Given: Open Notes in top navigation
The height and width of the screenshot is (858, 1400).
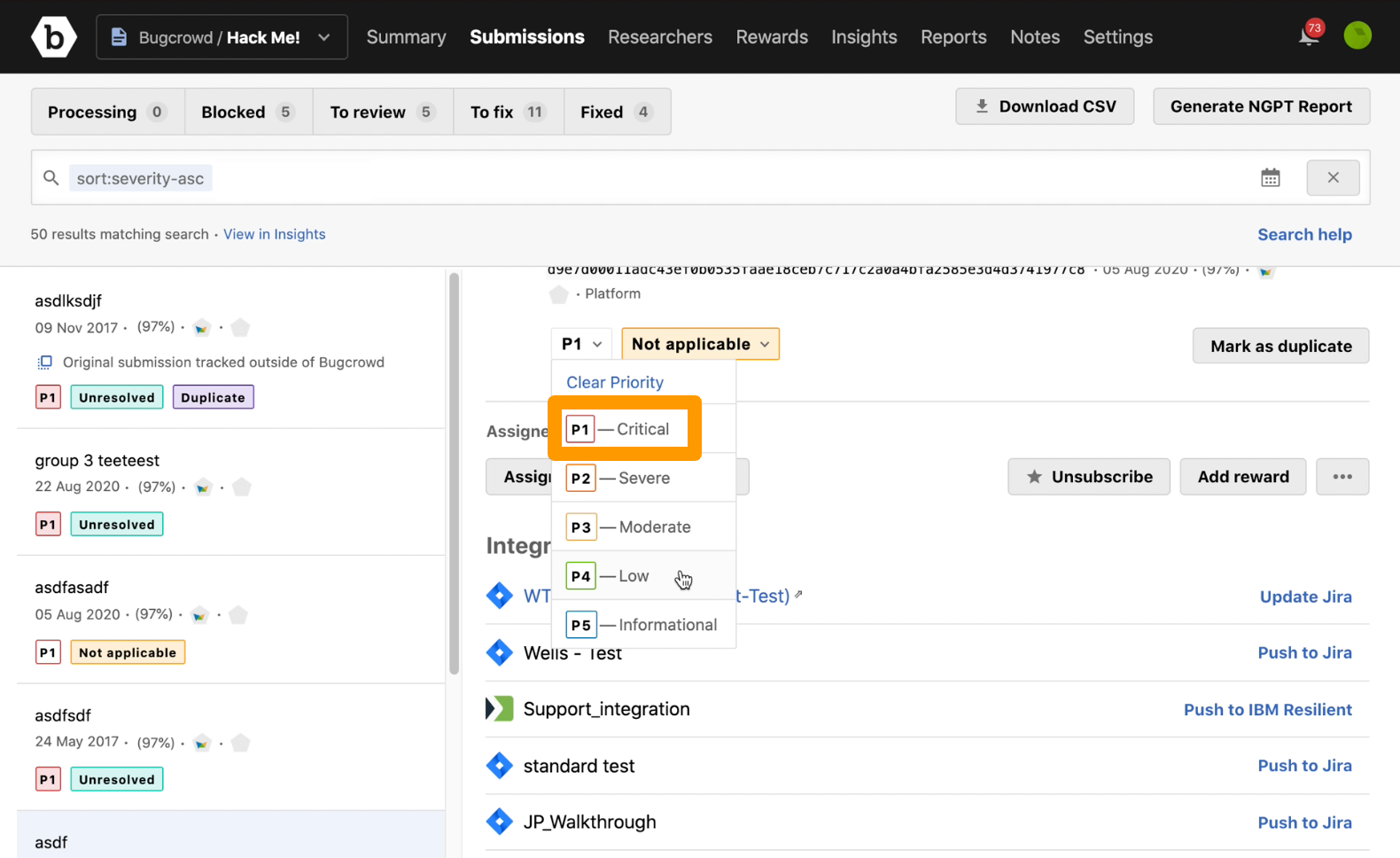Looking at the screenshot, I should coord(1035,37).
